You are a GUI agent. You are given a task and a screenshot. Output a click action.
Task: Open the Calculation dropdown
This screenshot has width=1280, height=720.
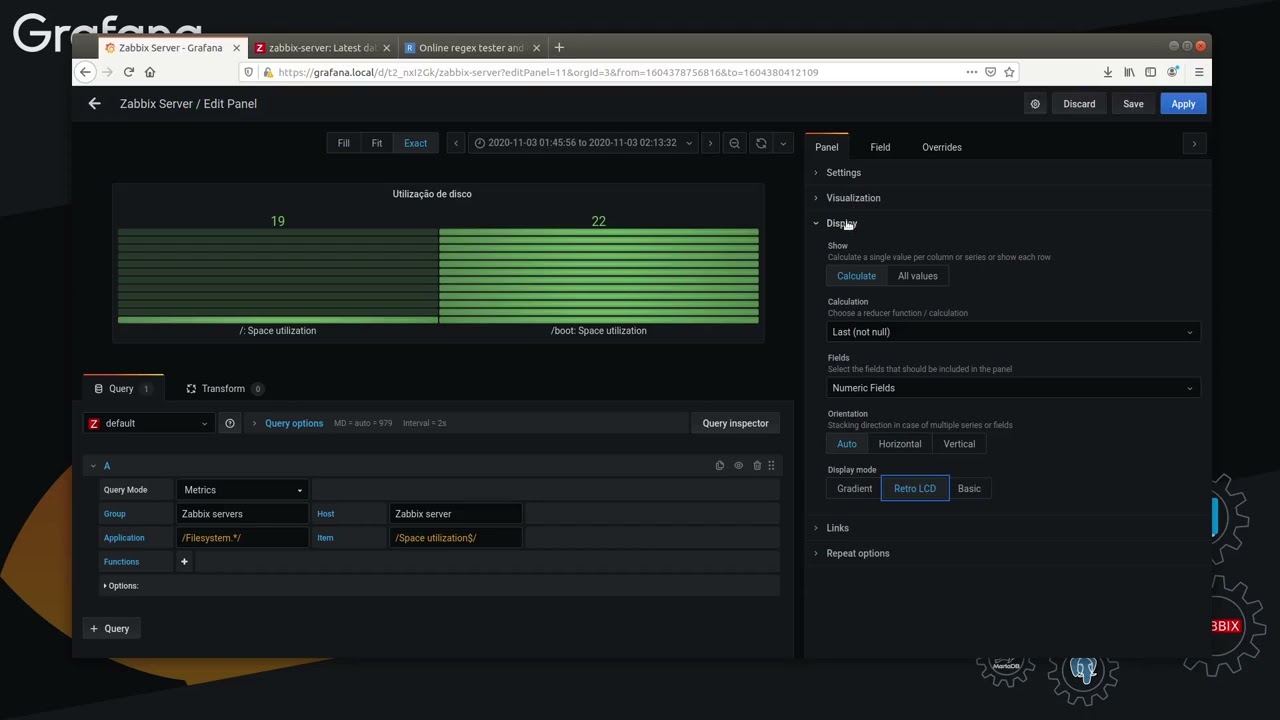point(1014,332)
